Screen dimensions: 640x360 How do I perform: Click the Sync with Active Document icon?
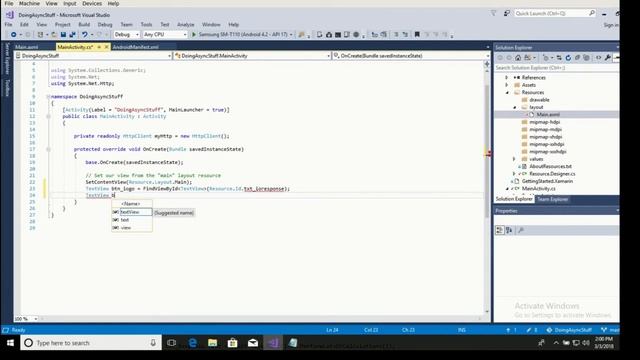[x=559, y=58]
